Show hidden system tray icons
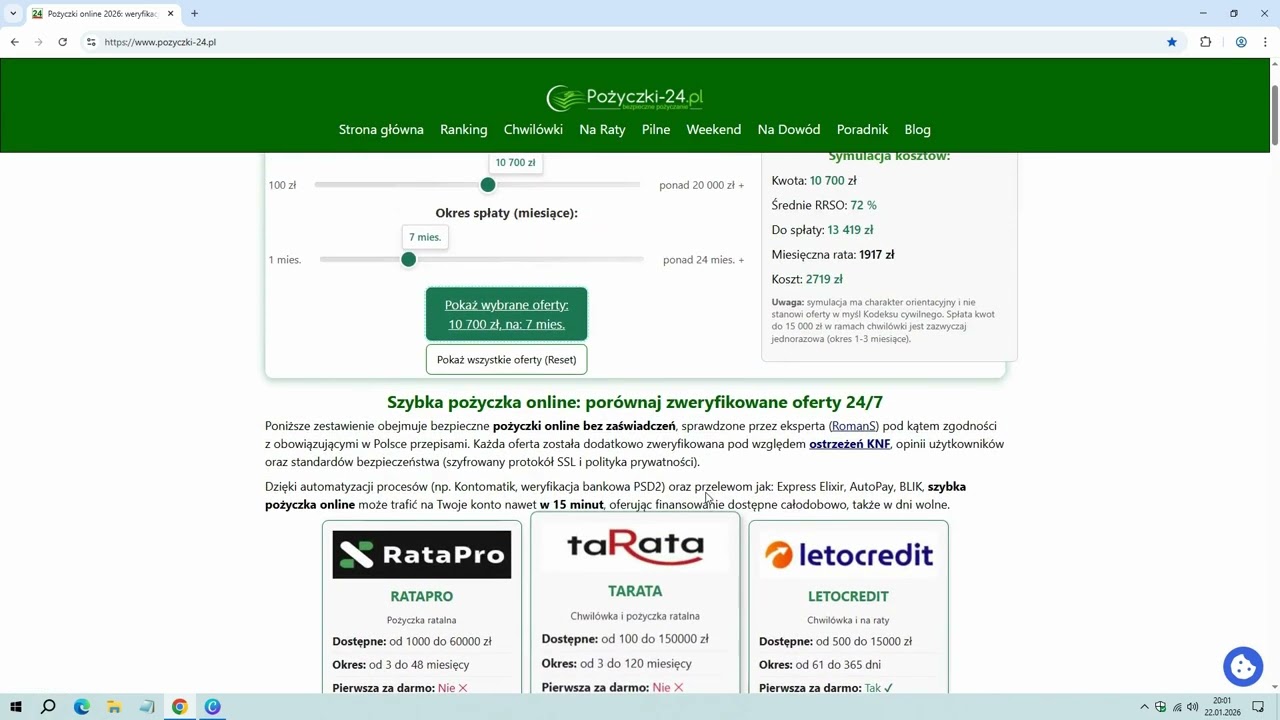Viewport: 1280px width, 720px height. click(x=1144, y=707)
